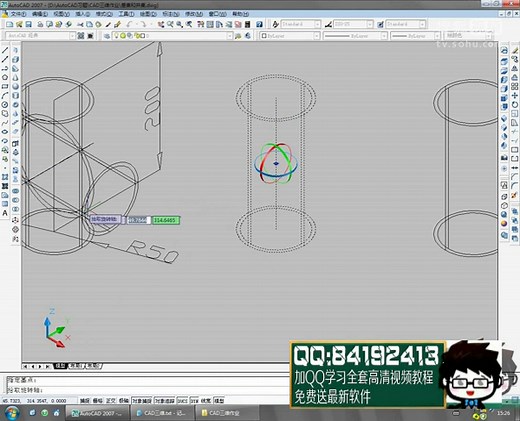
Task: Select the Line tool in draw toolbar
Action: [5, 51]
